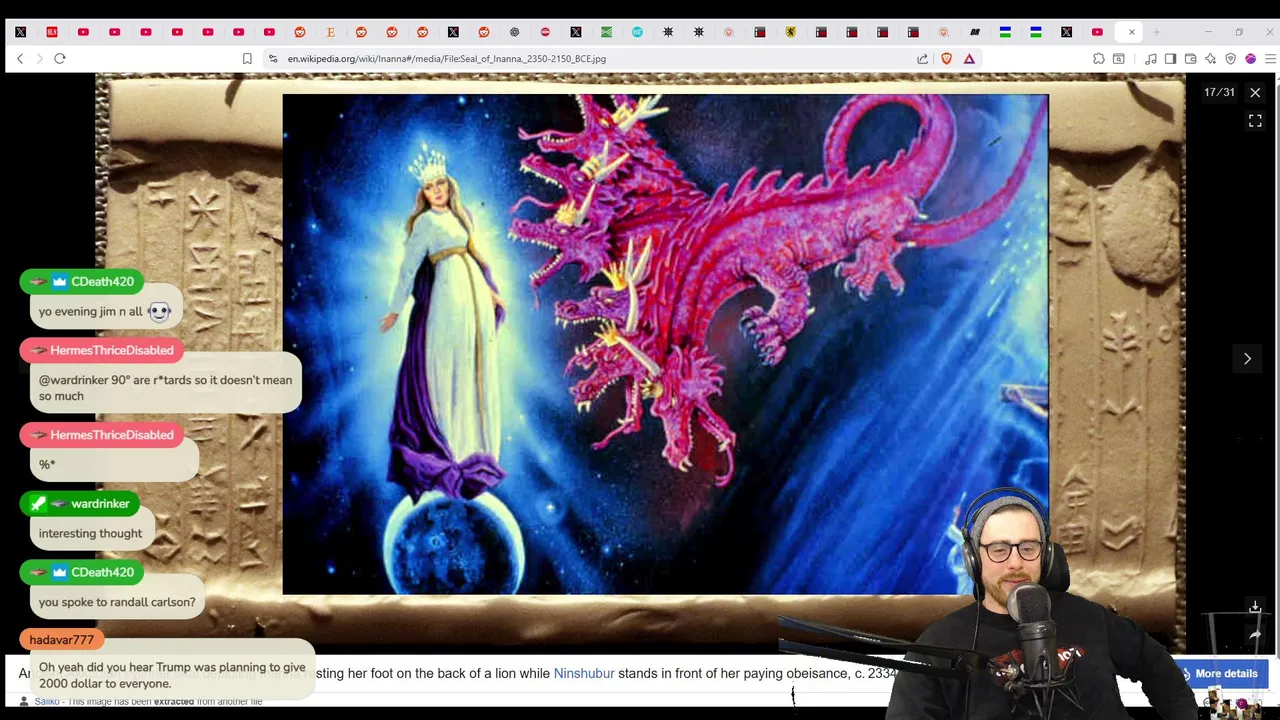Launch the Leo AI sparkle icon
1280x720 pixels.
(x=1210, y=59)
